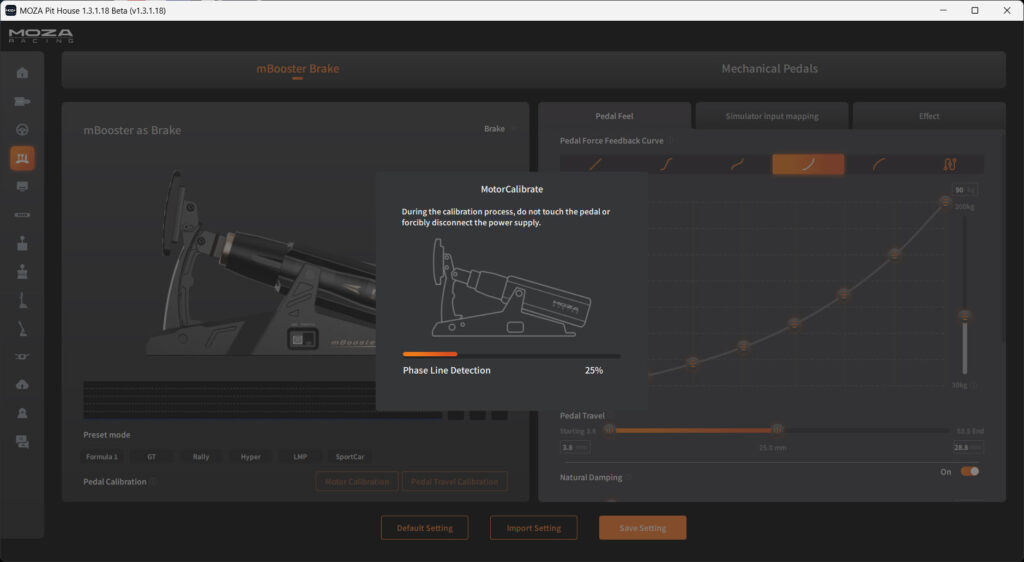This screenshot has height=562, width=1024.
Task: Open the Brake pedal role dropdown
Action: [500, 129]
